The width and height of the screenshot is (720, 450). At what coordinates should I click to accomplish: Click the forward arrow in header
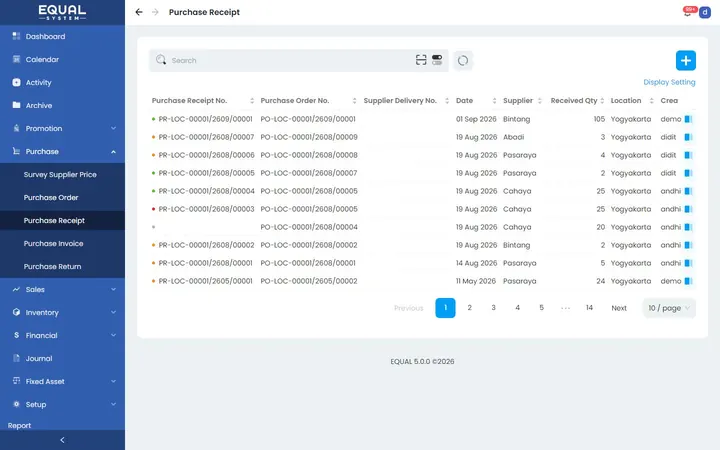[155, 12]
